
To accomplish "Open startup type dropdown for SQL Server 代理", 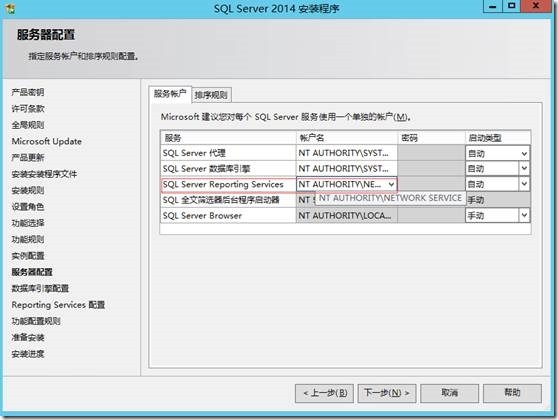I will click(524, 153).
